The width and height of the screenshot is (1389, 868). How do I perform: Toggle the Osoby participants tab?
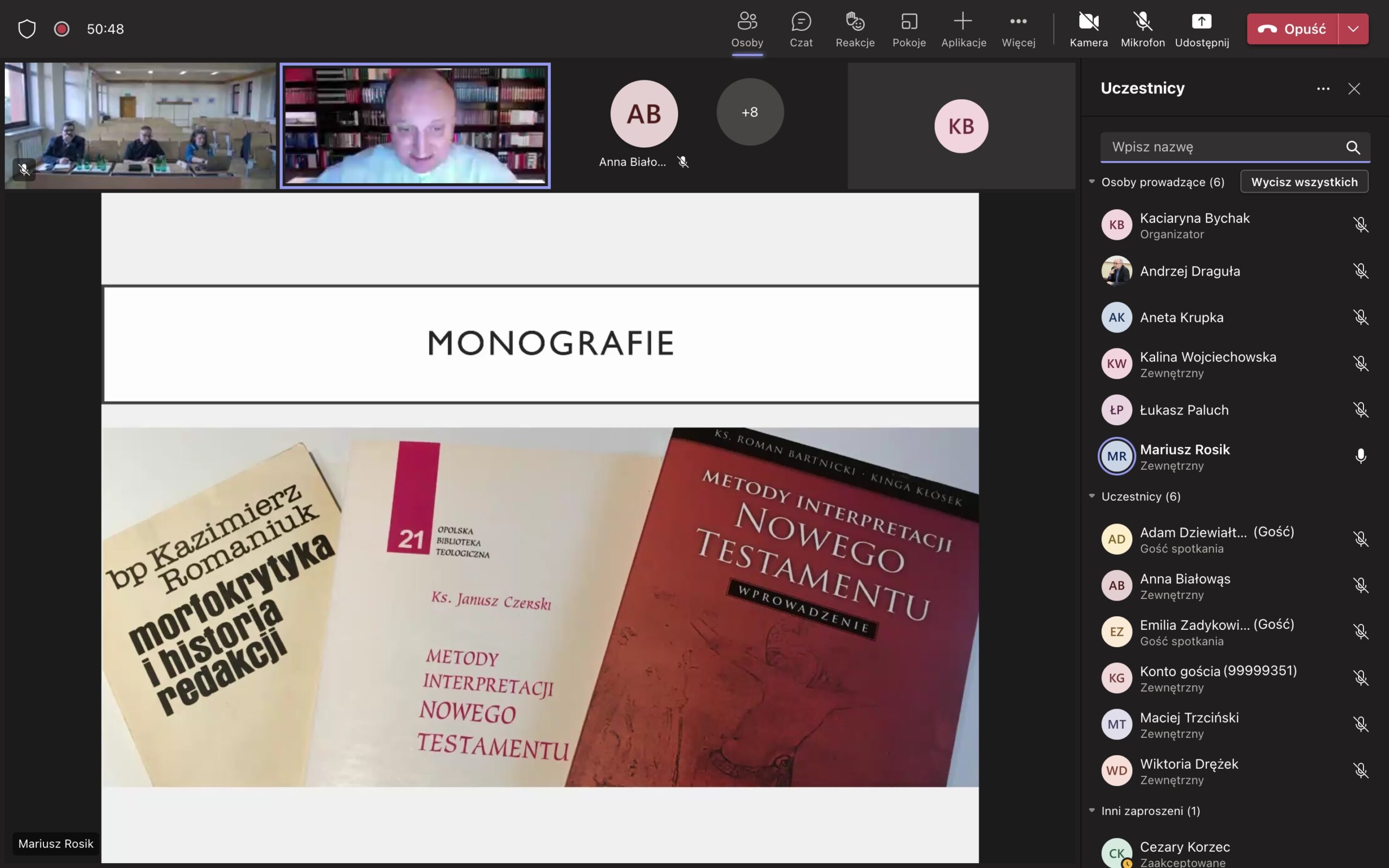tap(747, 29)
